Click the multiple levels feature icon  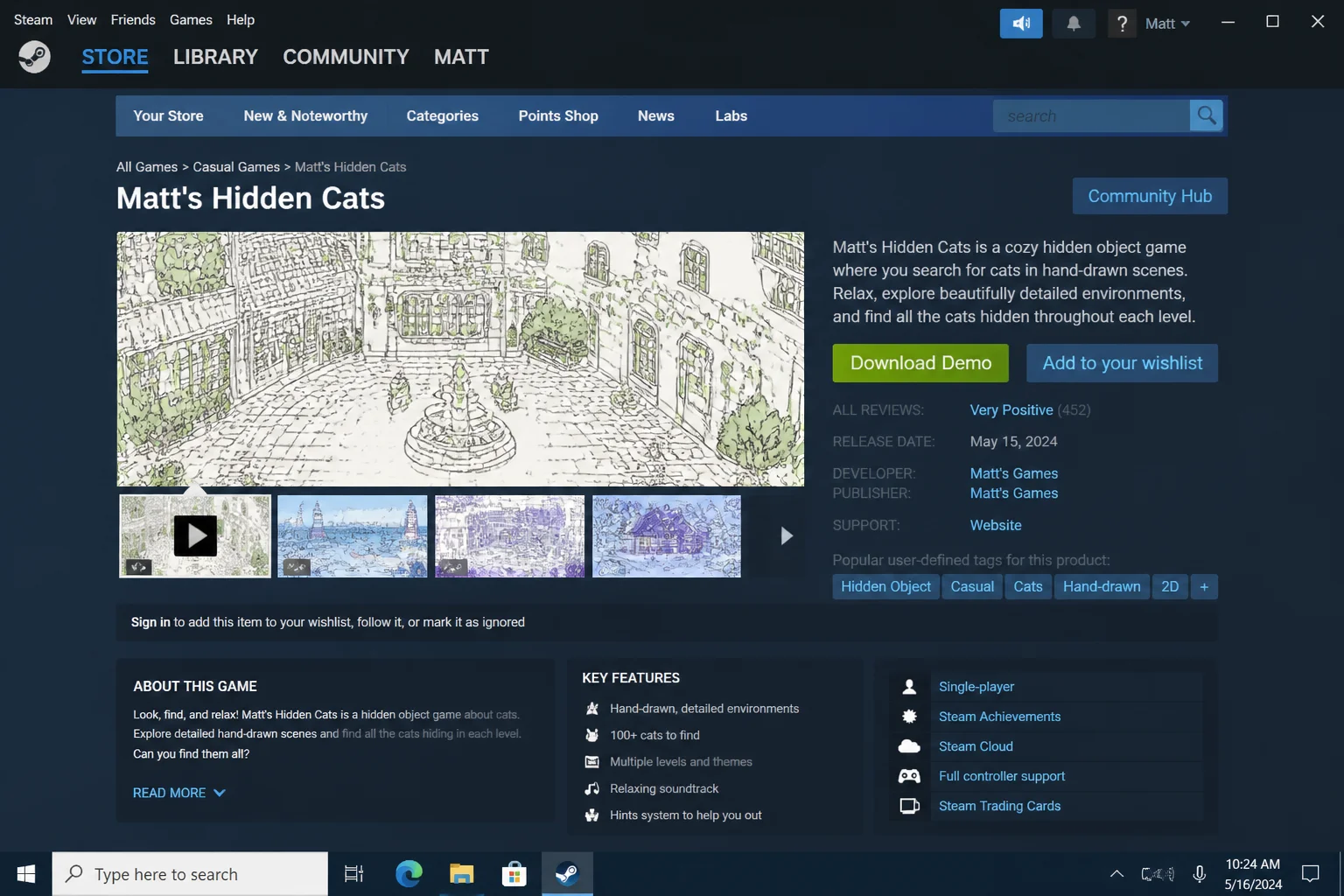592,762
